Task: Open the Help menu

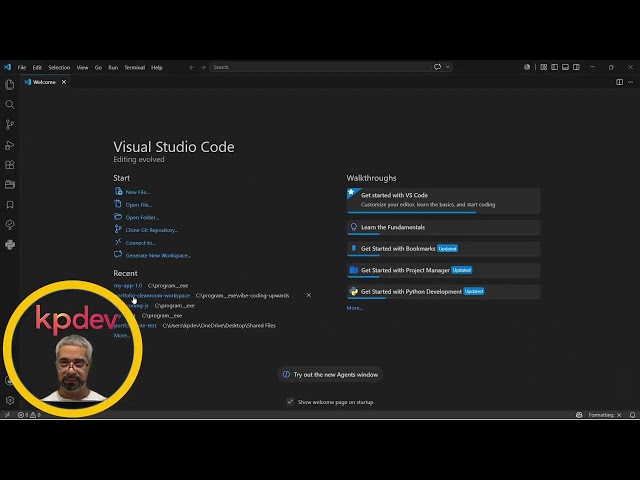Action: pyautogui.click(x=157, y=67)
